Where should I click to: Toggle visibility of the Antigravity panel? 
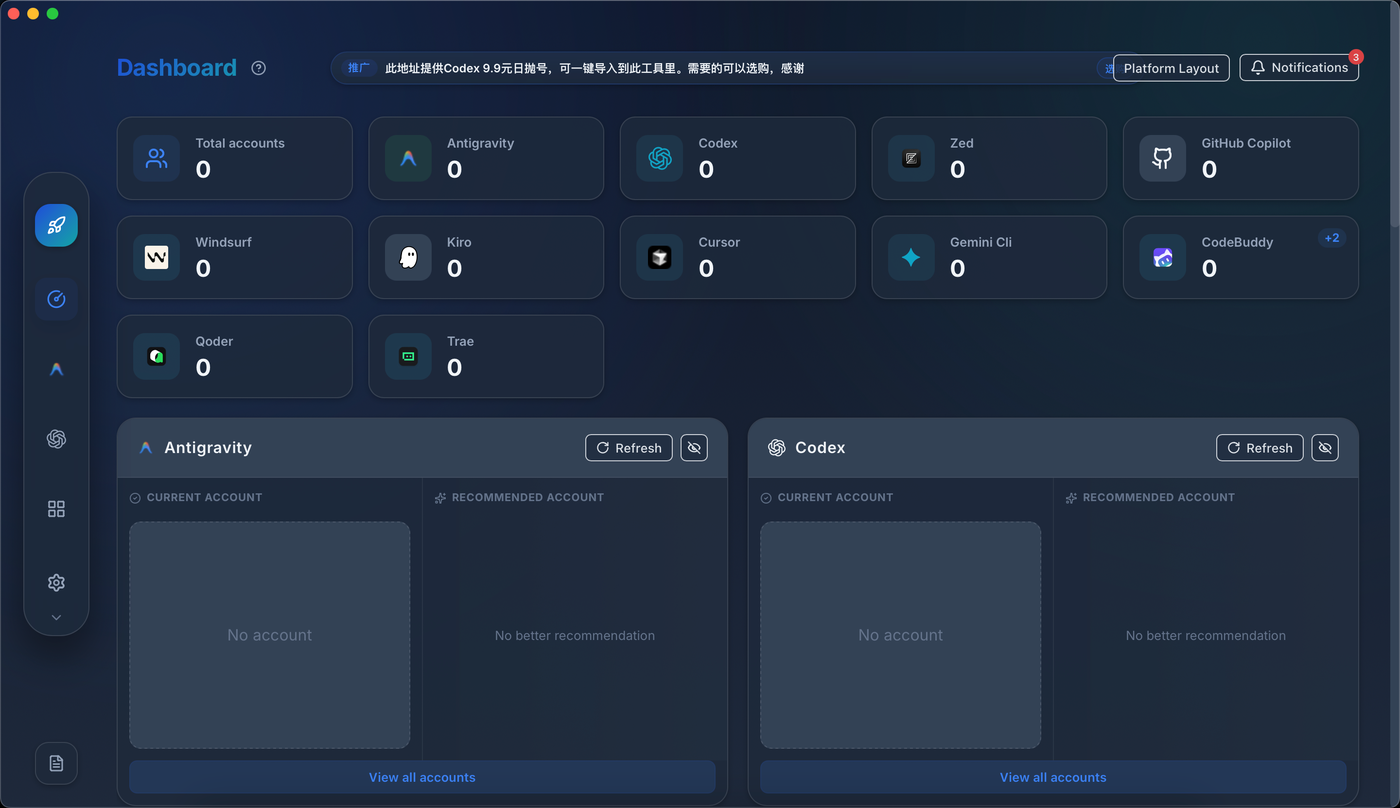pyautogui.click(x=694, y=448)
